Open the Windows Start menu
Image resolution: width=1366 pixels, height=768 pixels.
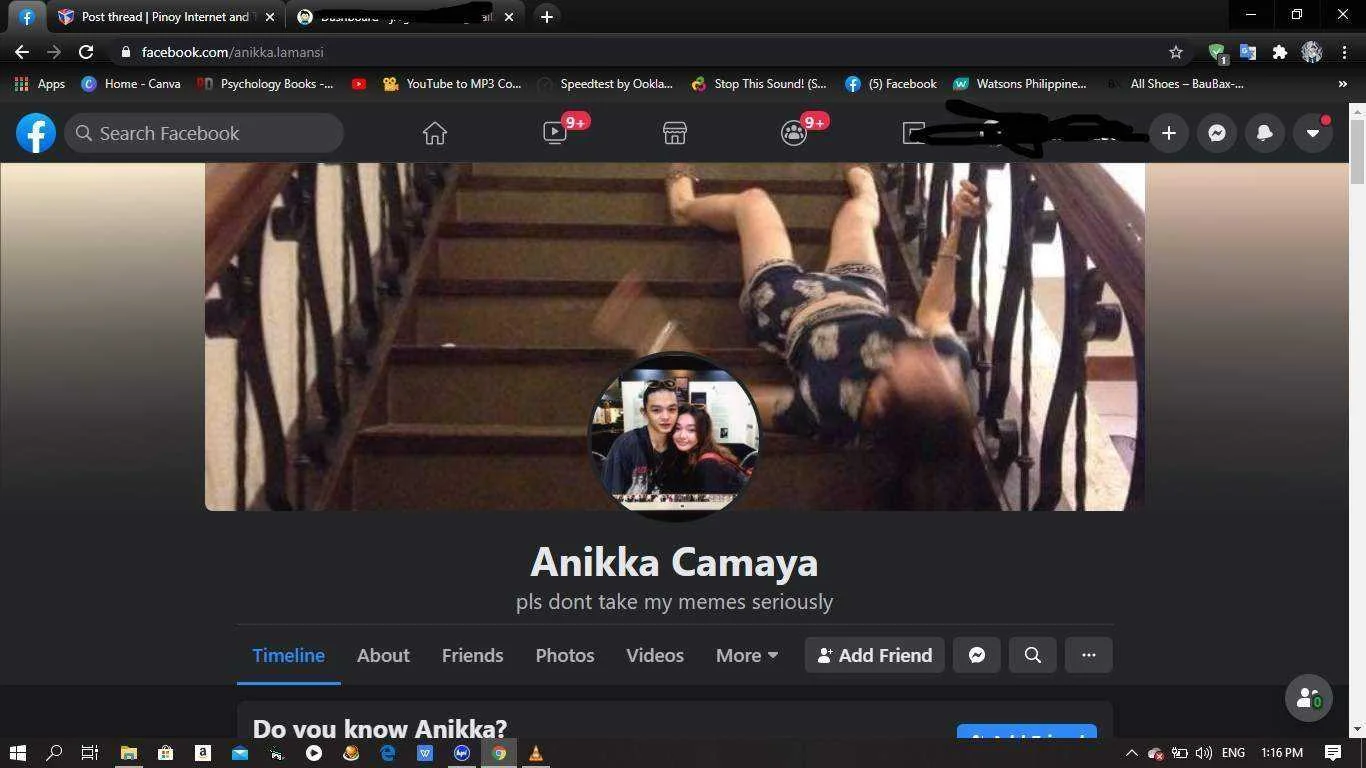(17, 753)
